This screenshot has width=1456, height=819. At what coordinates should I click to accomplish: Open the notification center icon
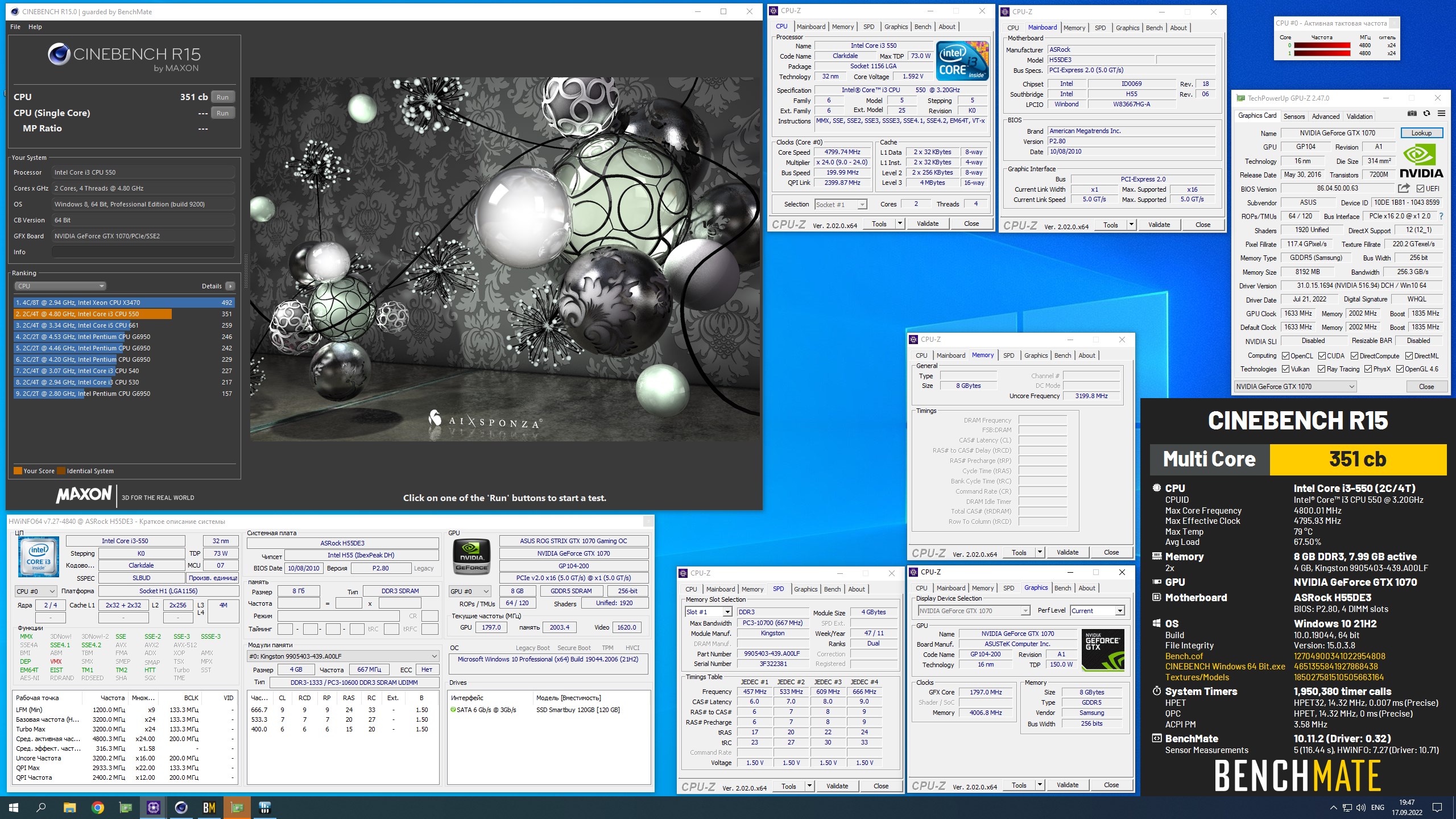point(1437,808)
